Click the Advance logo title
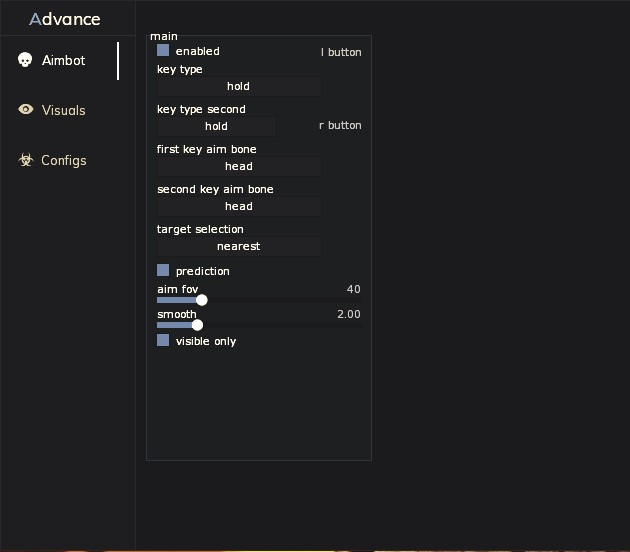 (x=65, y=19)
